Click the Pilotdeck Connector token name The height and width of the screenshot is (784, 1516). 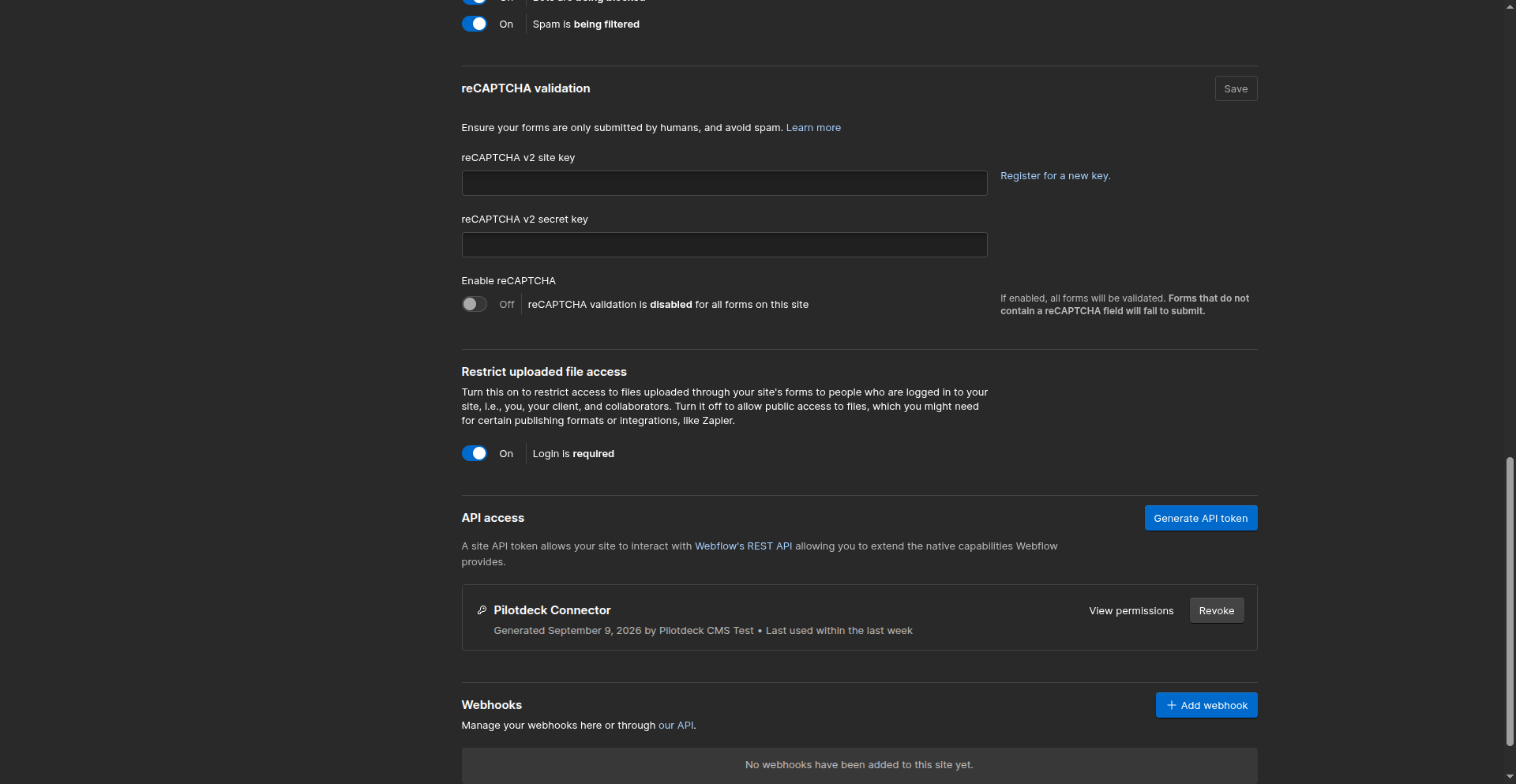click(x=552, y=610)
